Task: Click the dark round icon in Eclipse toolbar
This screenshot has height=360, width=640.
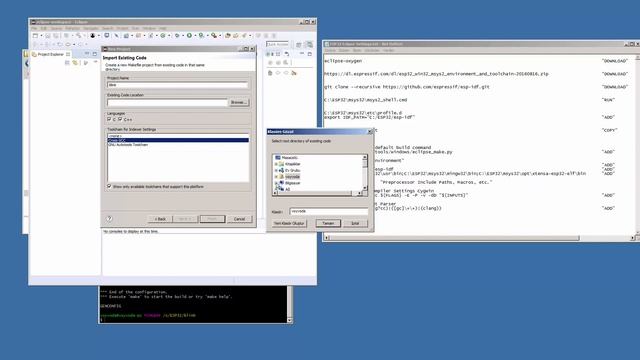Action: pyautogui.click(x=93, y=36)
